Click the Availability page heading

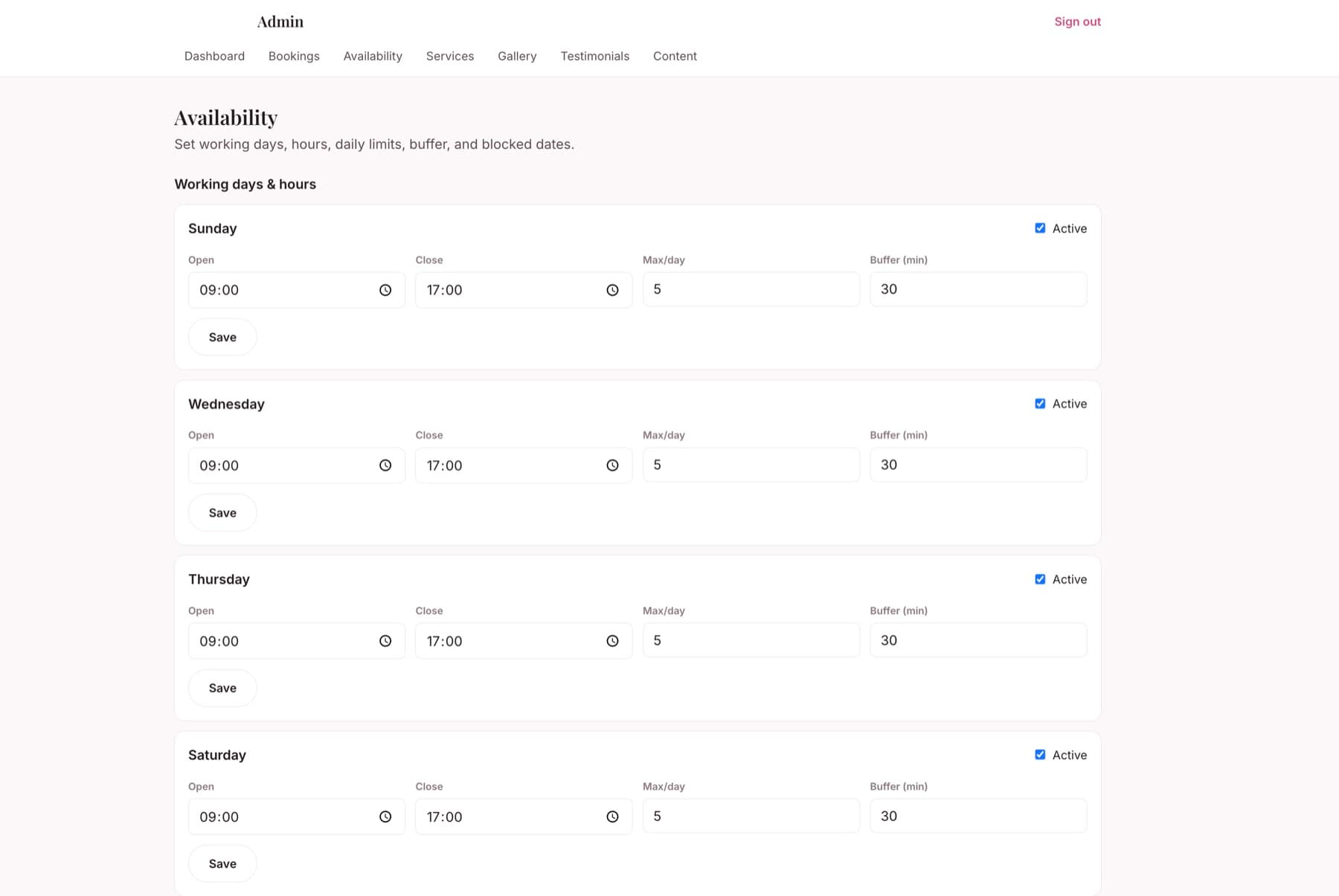226,117
